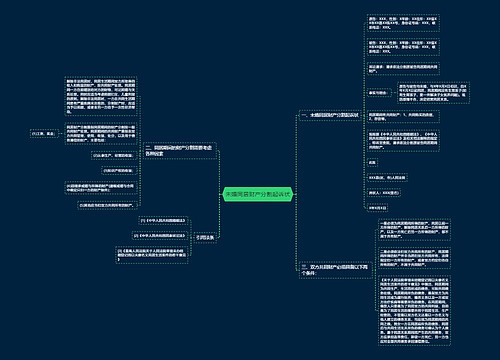Click the 一、未婚同居财产分割起诉状 branch node
This screenshot has height=360, width=500.
[331, 115]
